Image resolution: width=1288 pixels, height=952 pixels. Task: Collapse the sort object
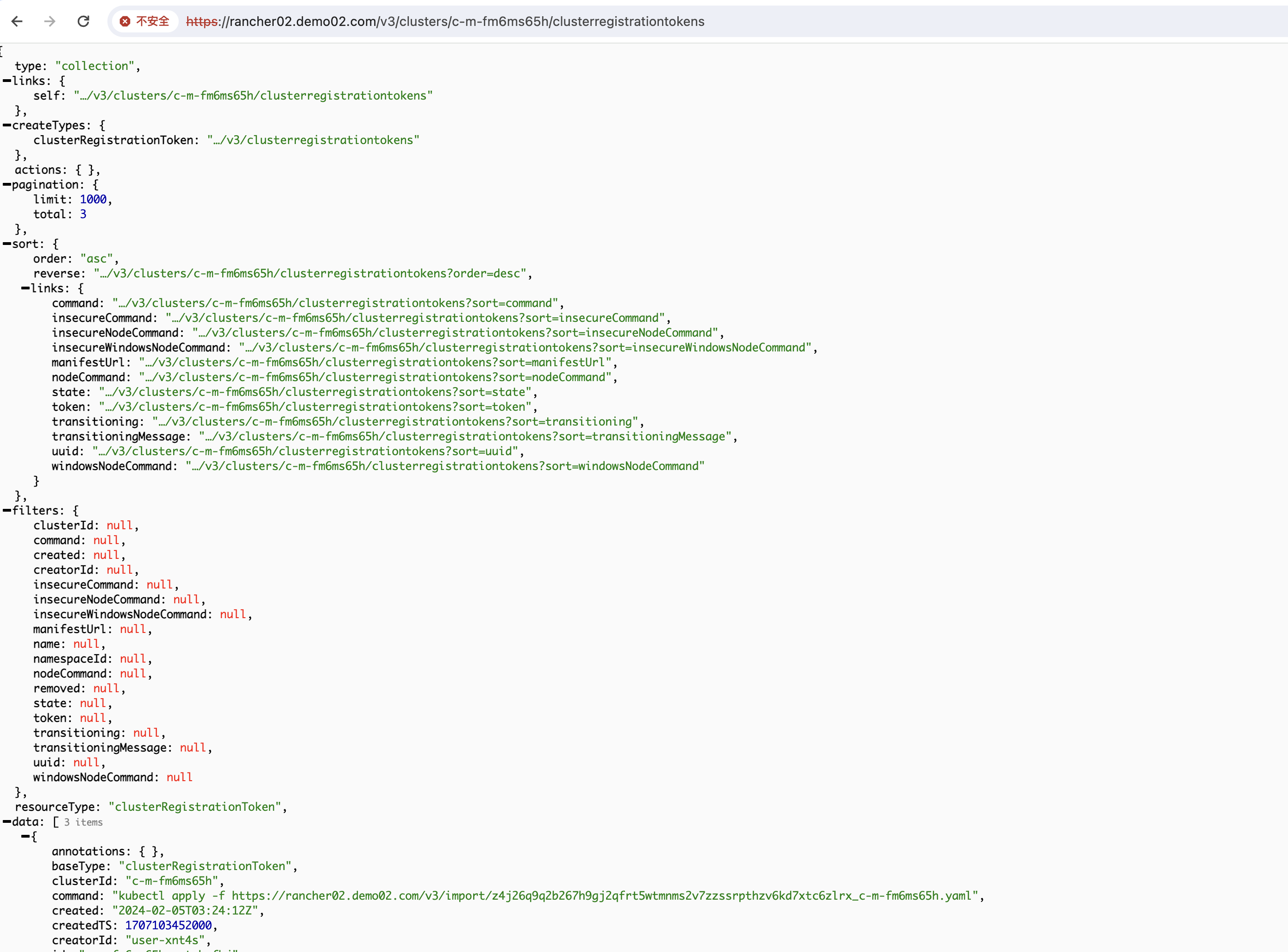[x=7, y=244]
